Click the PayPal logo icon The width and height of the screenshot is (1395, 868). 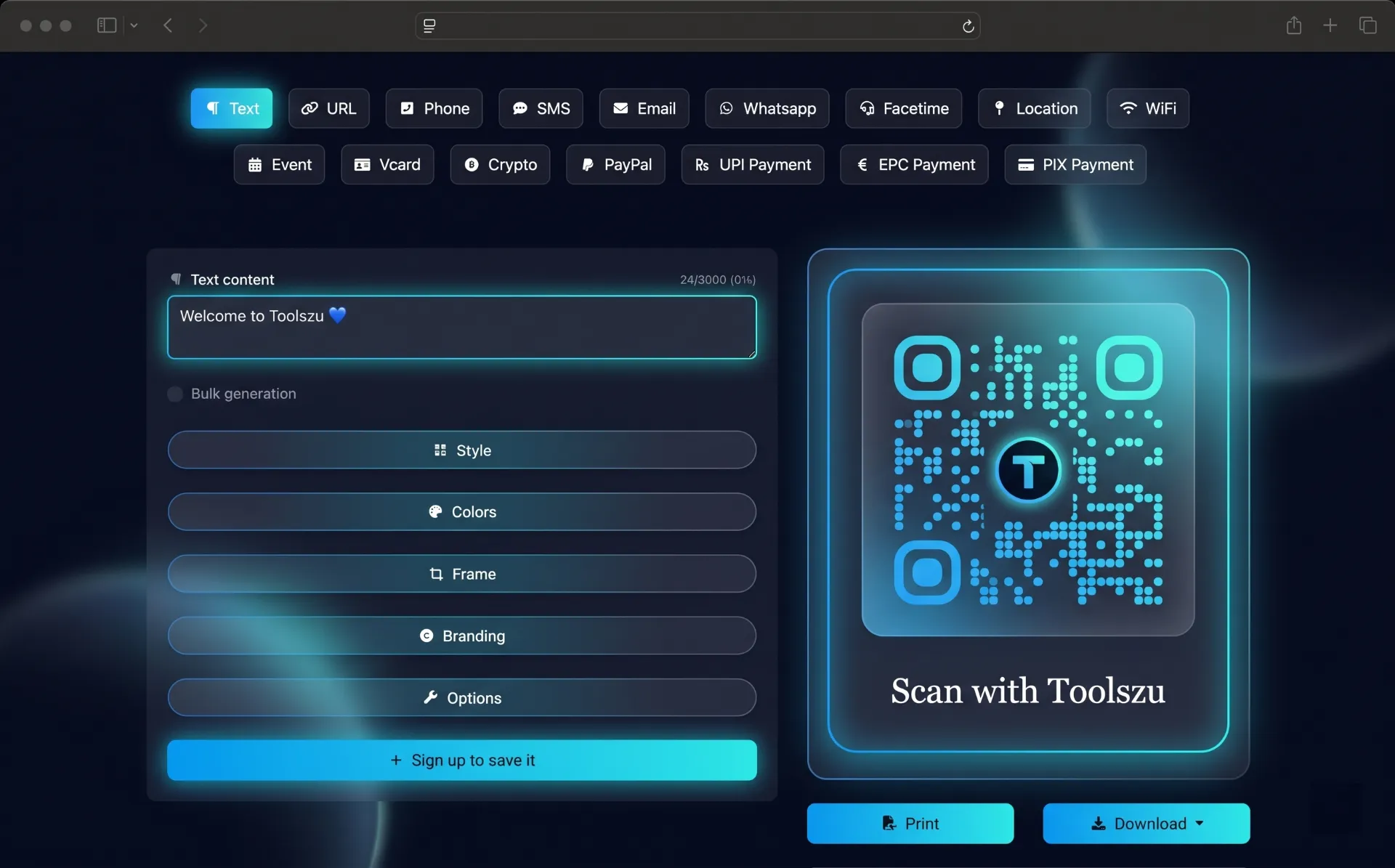(588, 165)
